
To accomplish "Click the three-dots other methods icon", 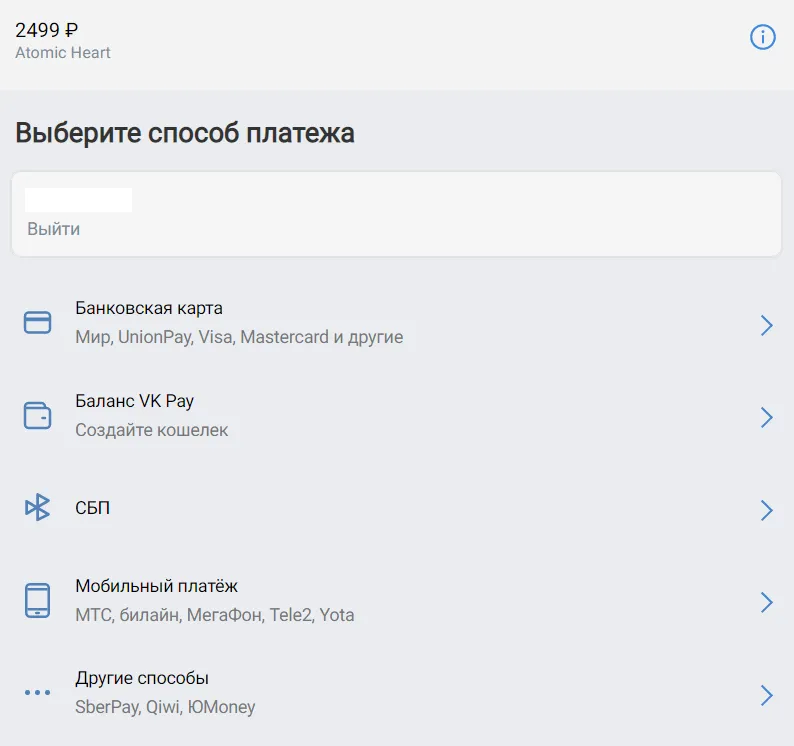I will tap(37, 692).
